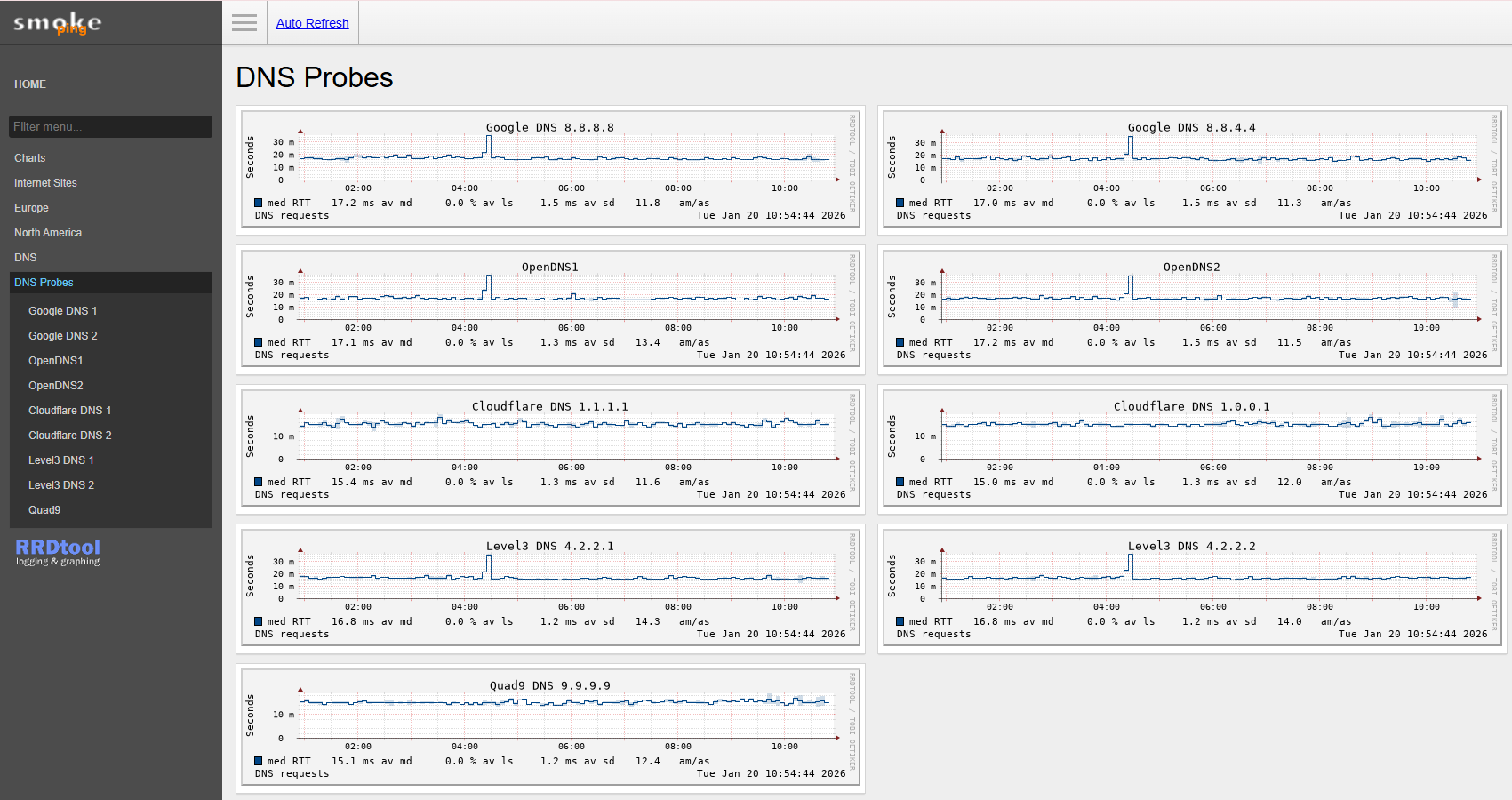Click the Auto Refresh link
Screen dimensions: 1512x800
coord(312,23)
